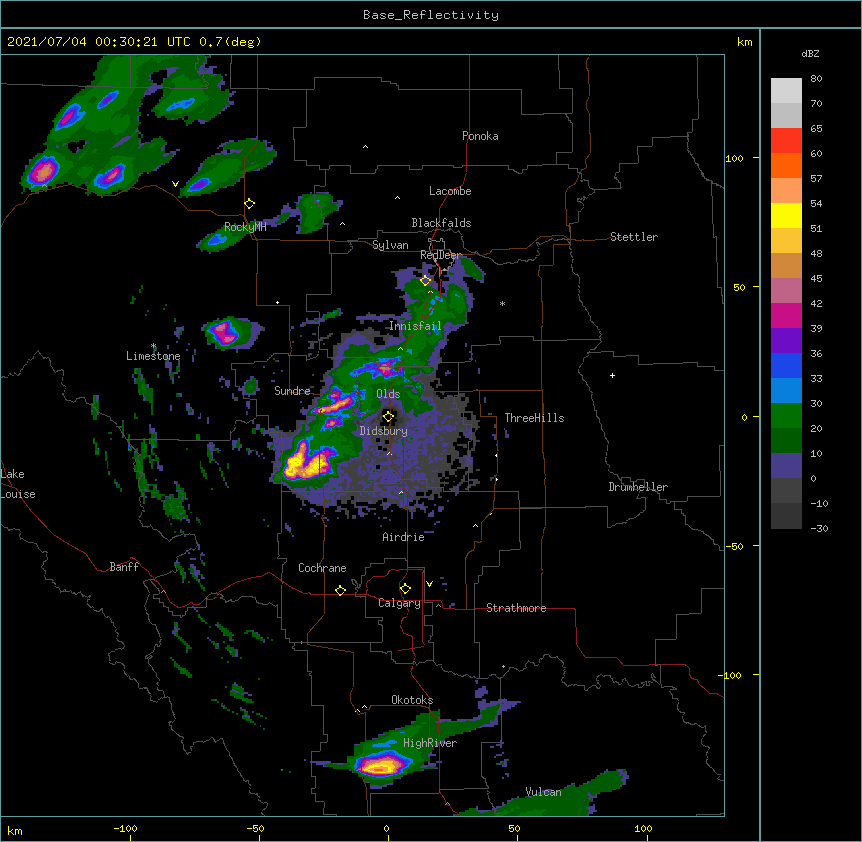Select the HighRiver label
The height and width of the screenshot is (842, 862).
430,743
